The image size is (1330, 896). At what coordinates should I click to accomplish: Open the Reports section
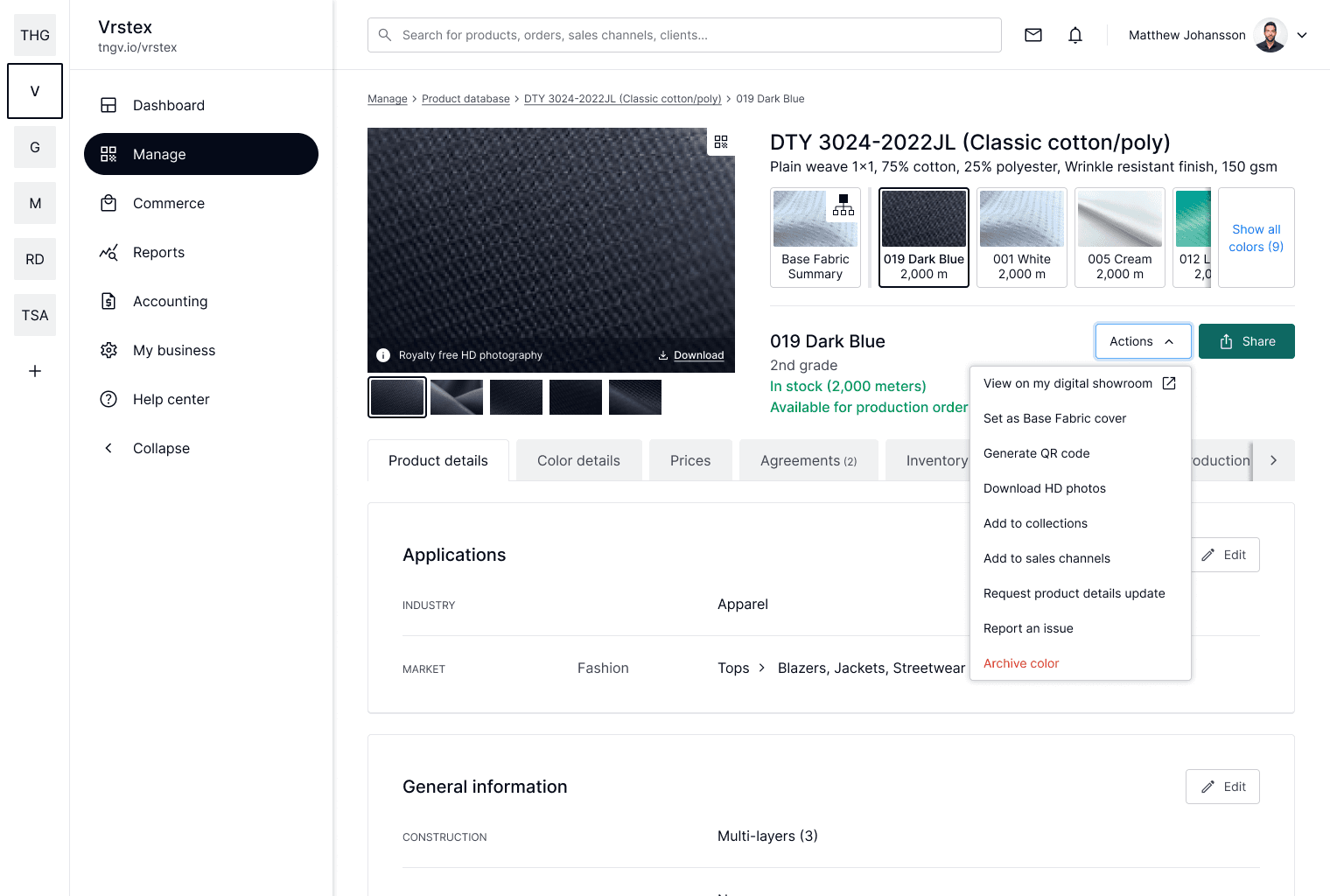(x=201, y=252)
